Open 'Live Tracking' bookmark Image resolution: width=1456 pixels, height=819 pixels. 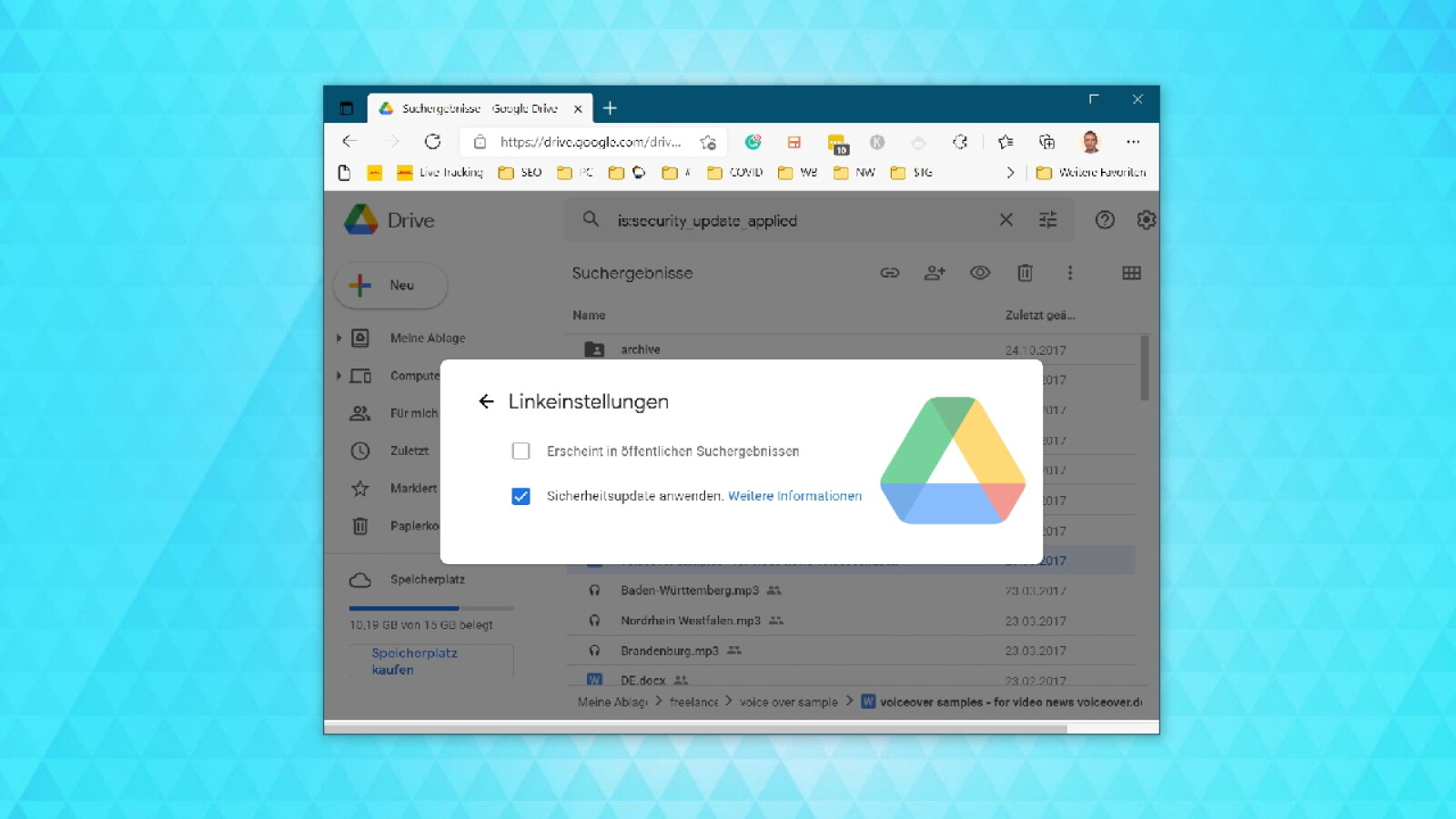click(x=440, y=172)
